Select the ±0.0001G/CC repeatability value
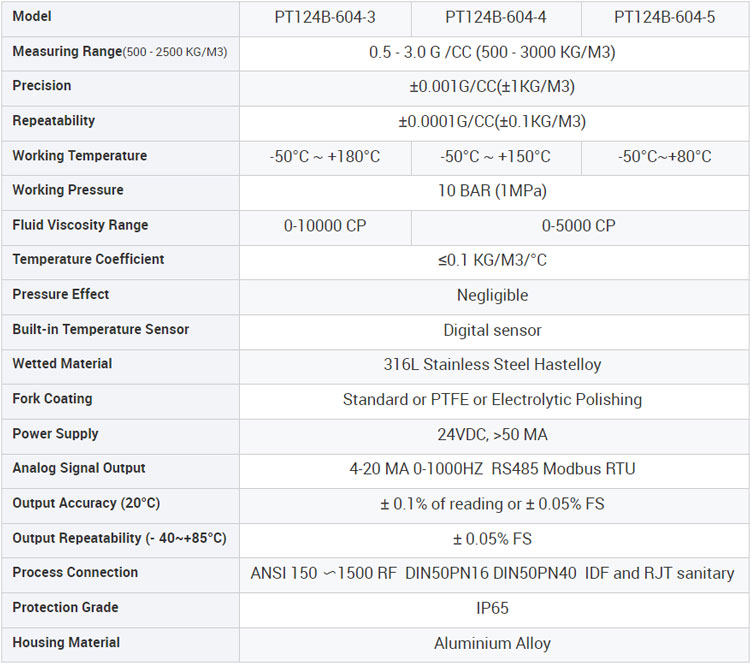Screen dimensions: 750x663 pos(492,122)
